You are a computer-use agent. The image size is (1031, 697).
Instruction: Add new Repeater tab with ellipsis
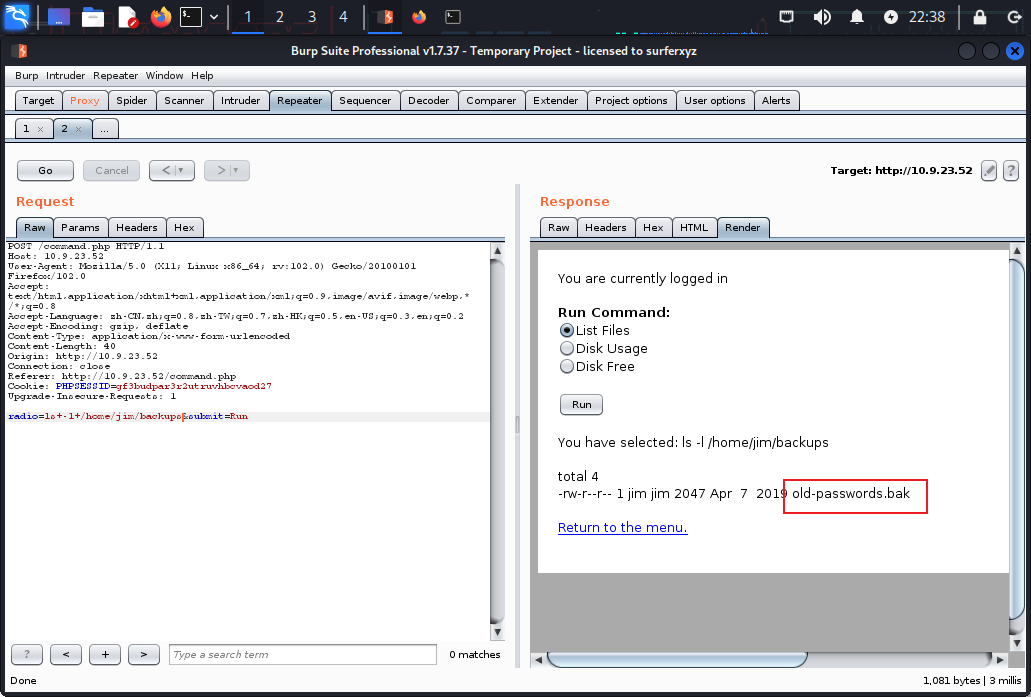(x=105, y=129)
